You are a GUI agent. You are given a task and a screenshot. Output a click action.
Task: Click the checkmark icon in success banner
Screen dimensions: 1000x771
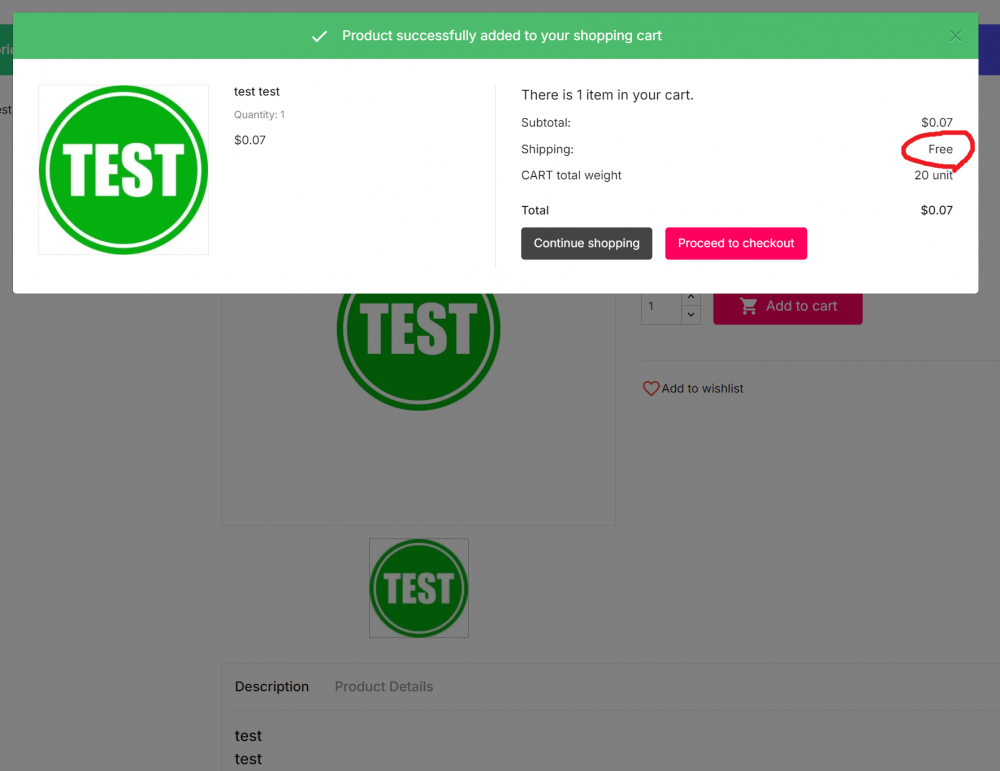pos(319,35)
